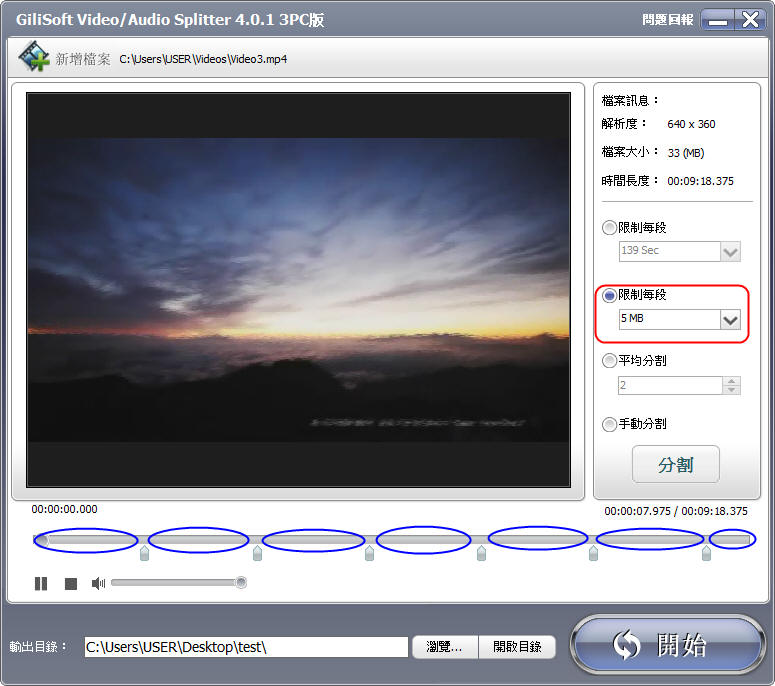775x686 pixels.
Task: Open the 5 MB size dropdown
Action: coord(730,320)
